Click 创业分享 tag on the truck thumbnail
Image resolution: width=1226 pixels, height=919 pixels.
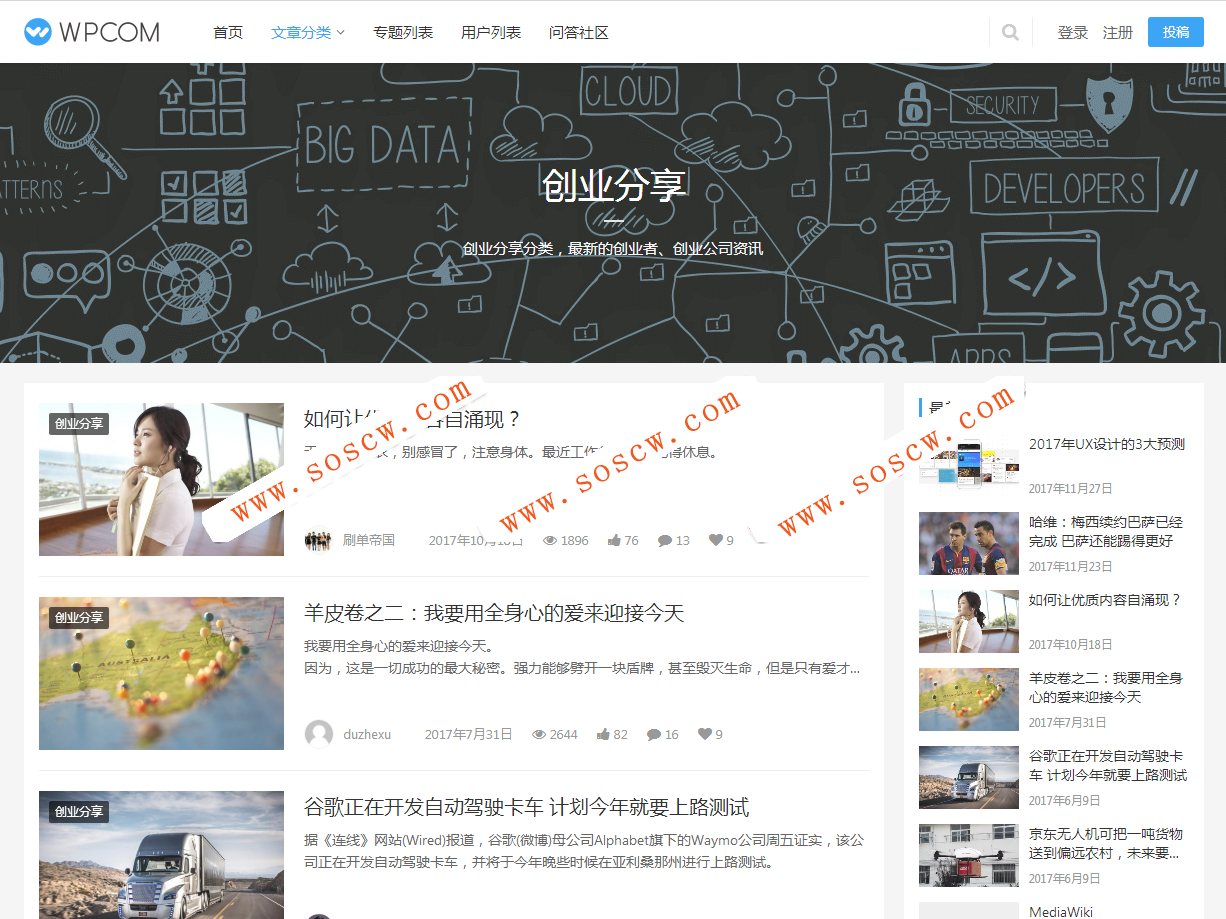tap(79, 812)
